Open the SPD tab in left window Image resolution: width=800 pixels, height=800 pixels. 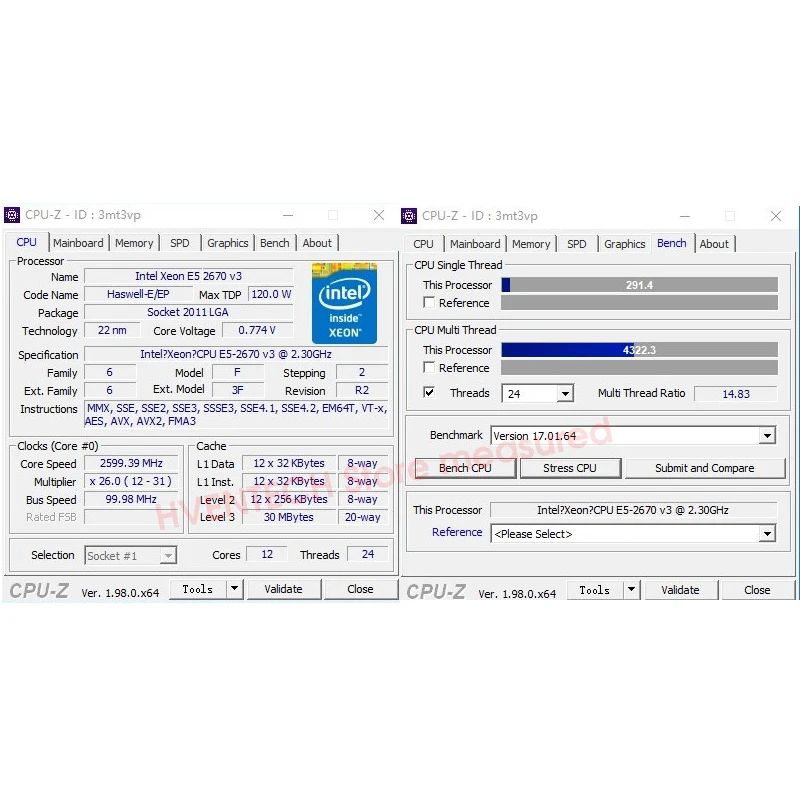click(x=180, y=243)
